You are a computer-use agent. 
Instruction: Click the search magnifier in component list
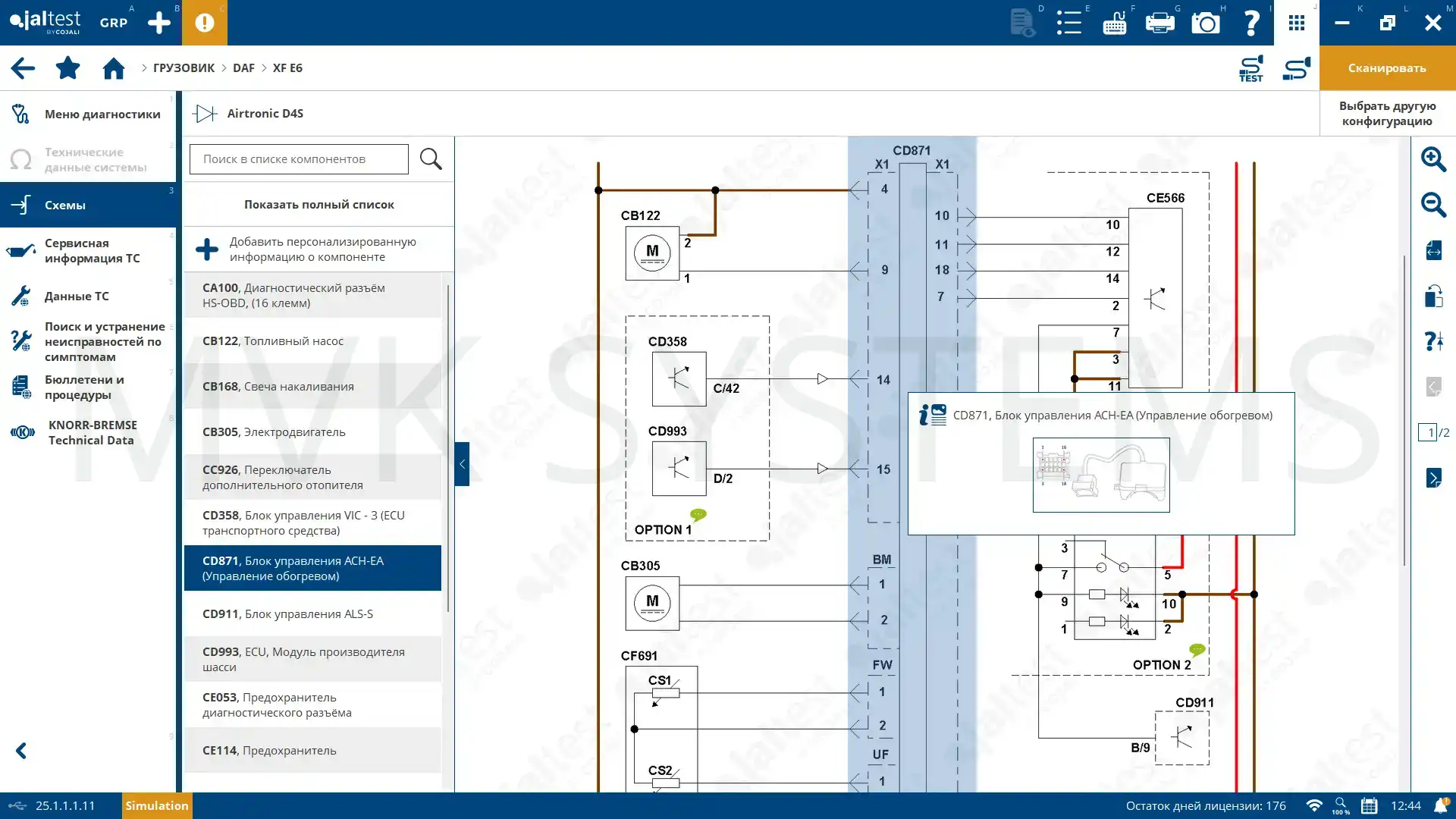[x=431, y=159]
